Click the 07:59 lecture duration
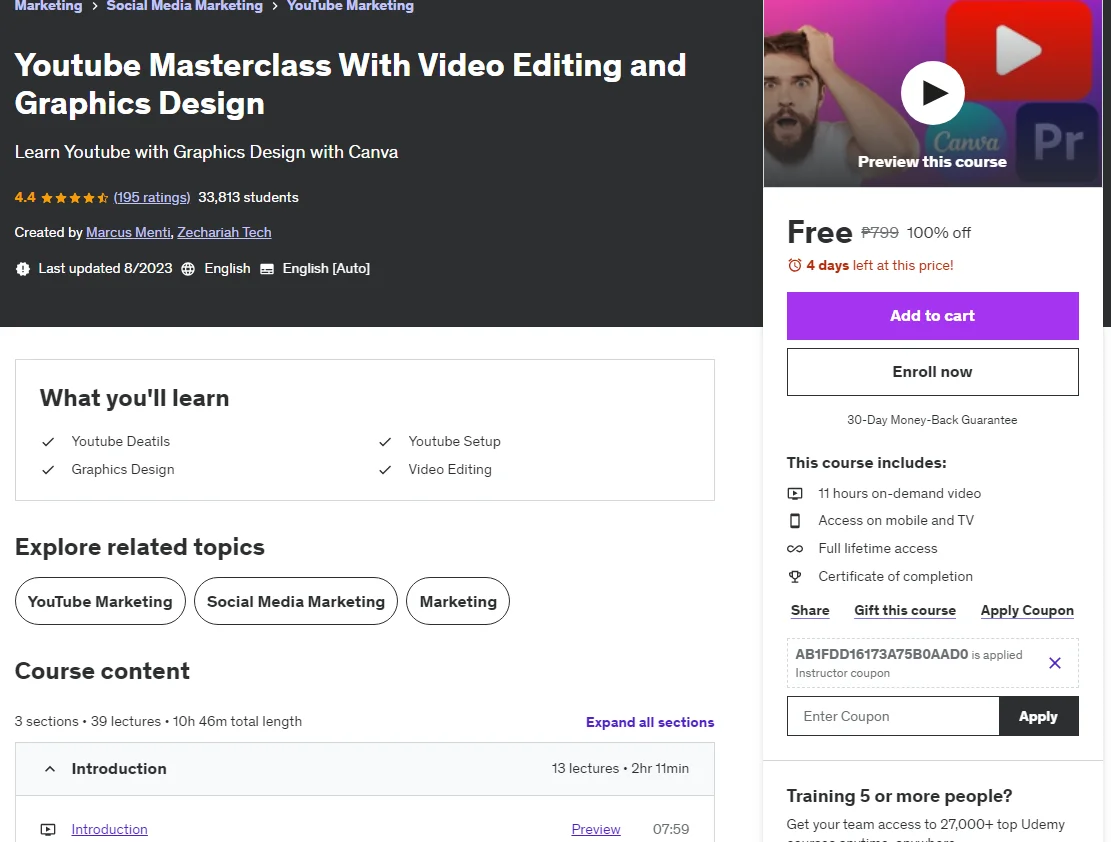This screenshot has width=1111, height=842. click(x=670, y=829)
